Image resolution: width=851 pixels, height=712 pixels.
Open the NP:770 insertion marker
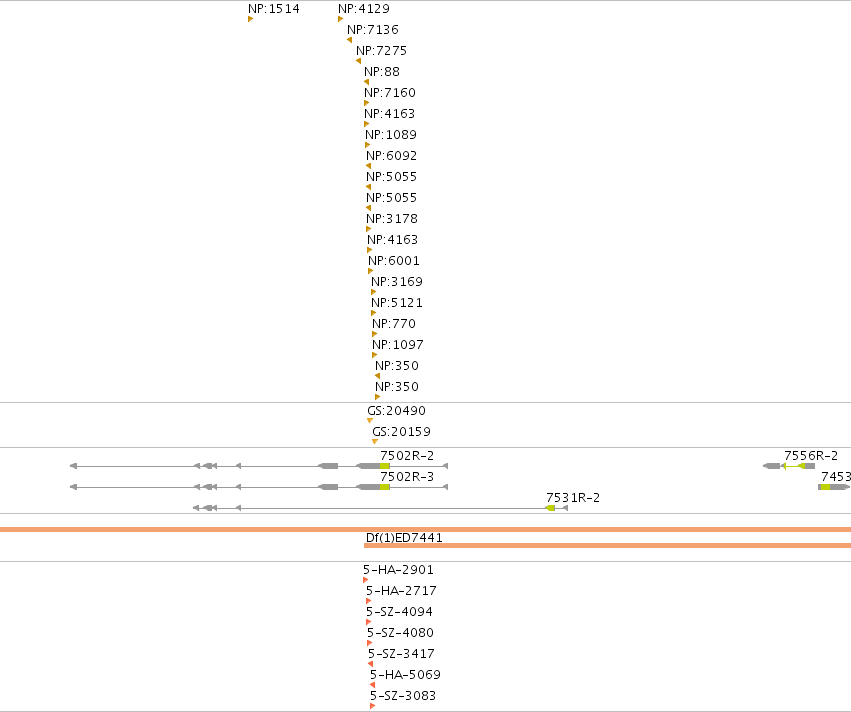pyautogui.click(x=374, y=334)
